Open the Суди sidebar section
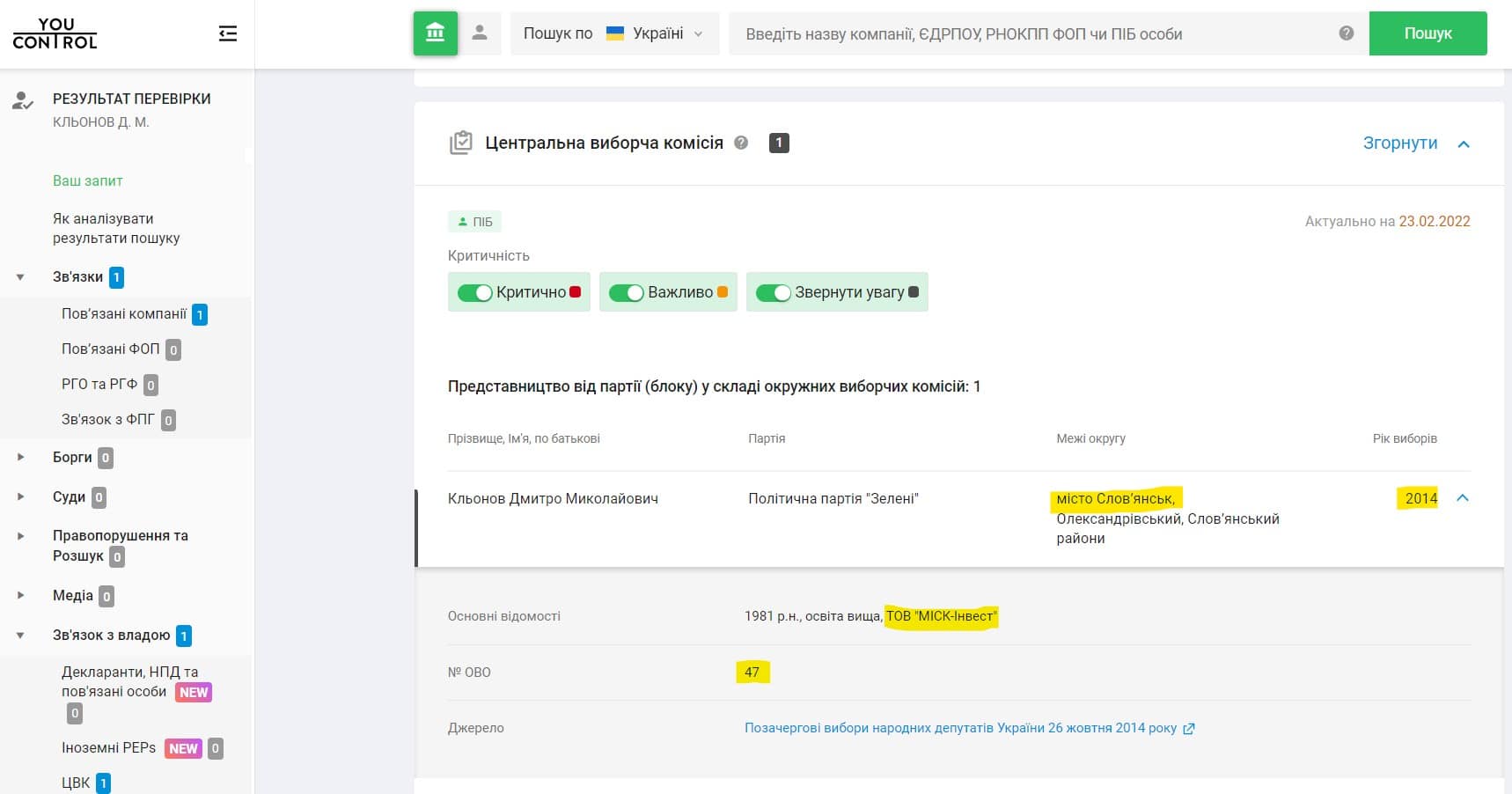1512x794 pixels. (69, 497)
